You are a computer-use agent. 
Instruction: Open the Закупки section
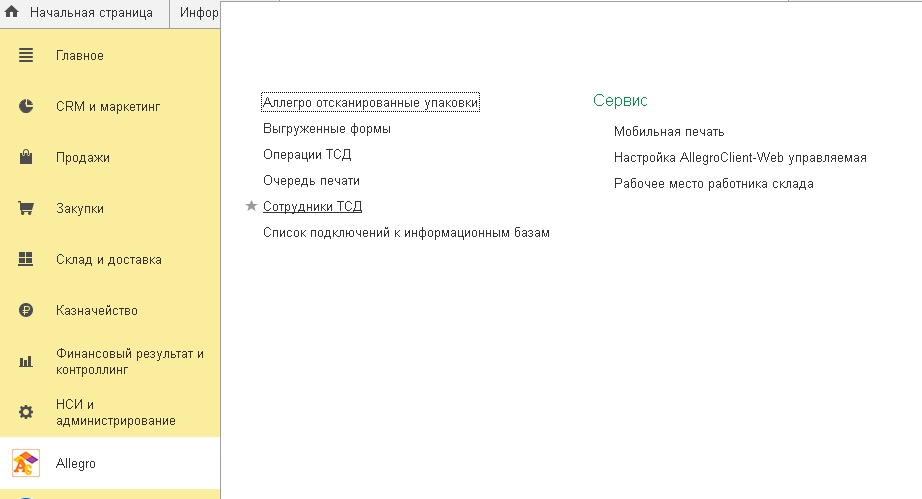[x=79, y=209]
